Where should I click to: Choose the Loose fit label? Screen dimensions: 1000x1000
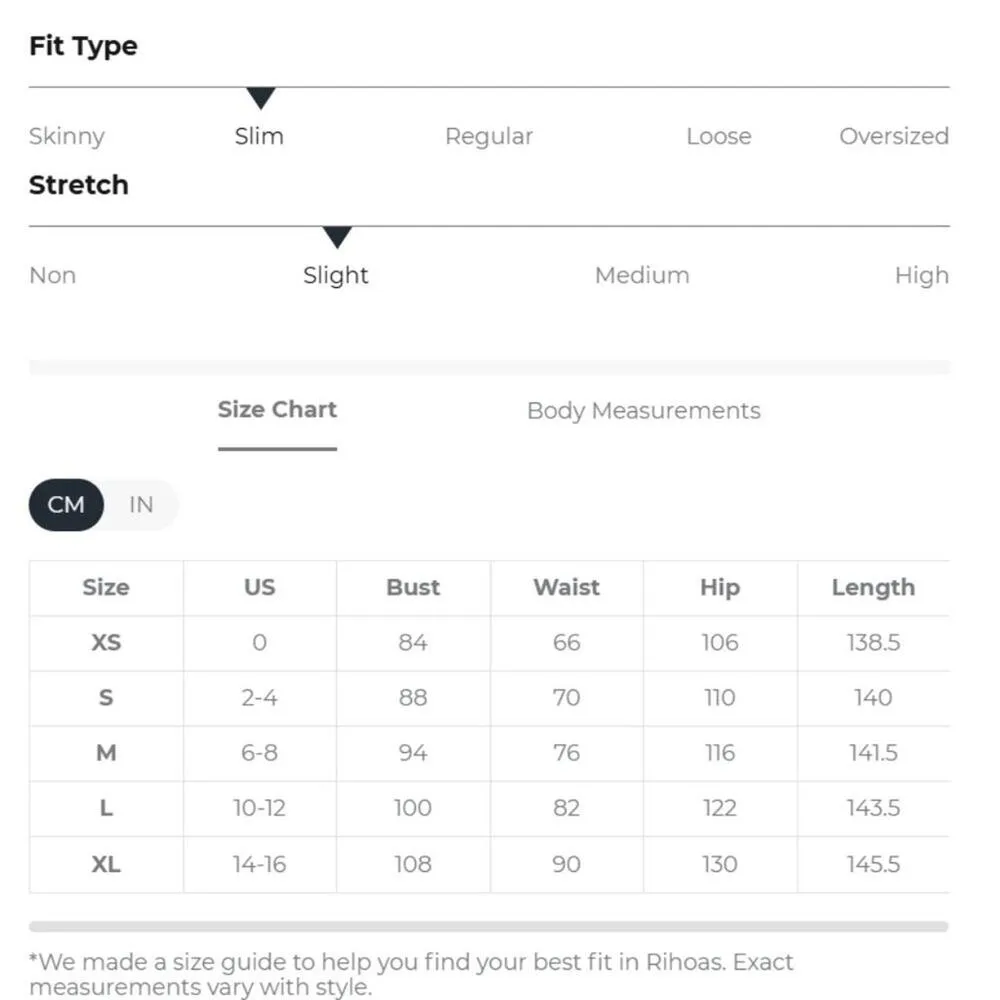[718, 137]
